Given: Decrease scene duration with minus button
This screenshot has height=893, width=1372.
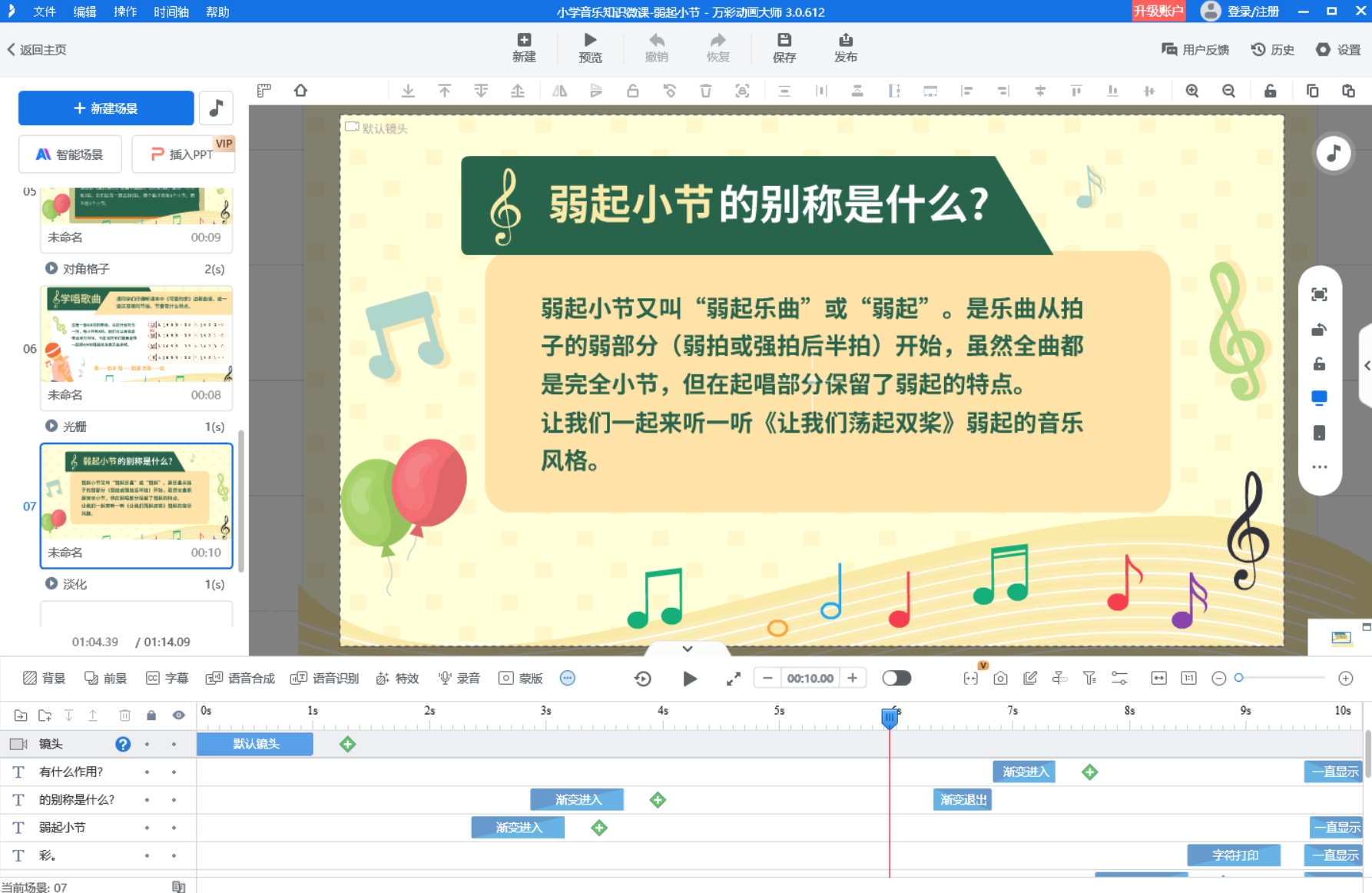Looking at the screenshot, I should [x=767, y=678].
